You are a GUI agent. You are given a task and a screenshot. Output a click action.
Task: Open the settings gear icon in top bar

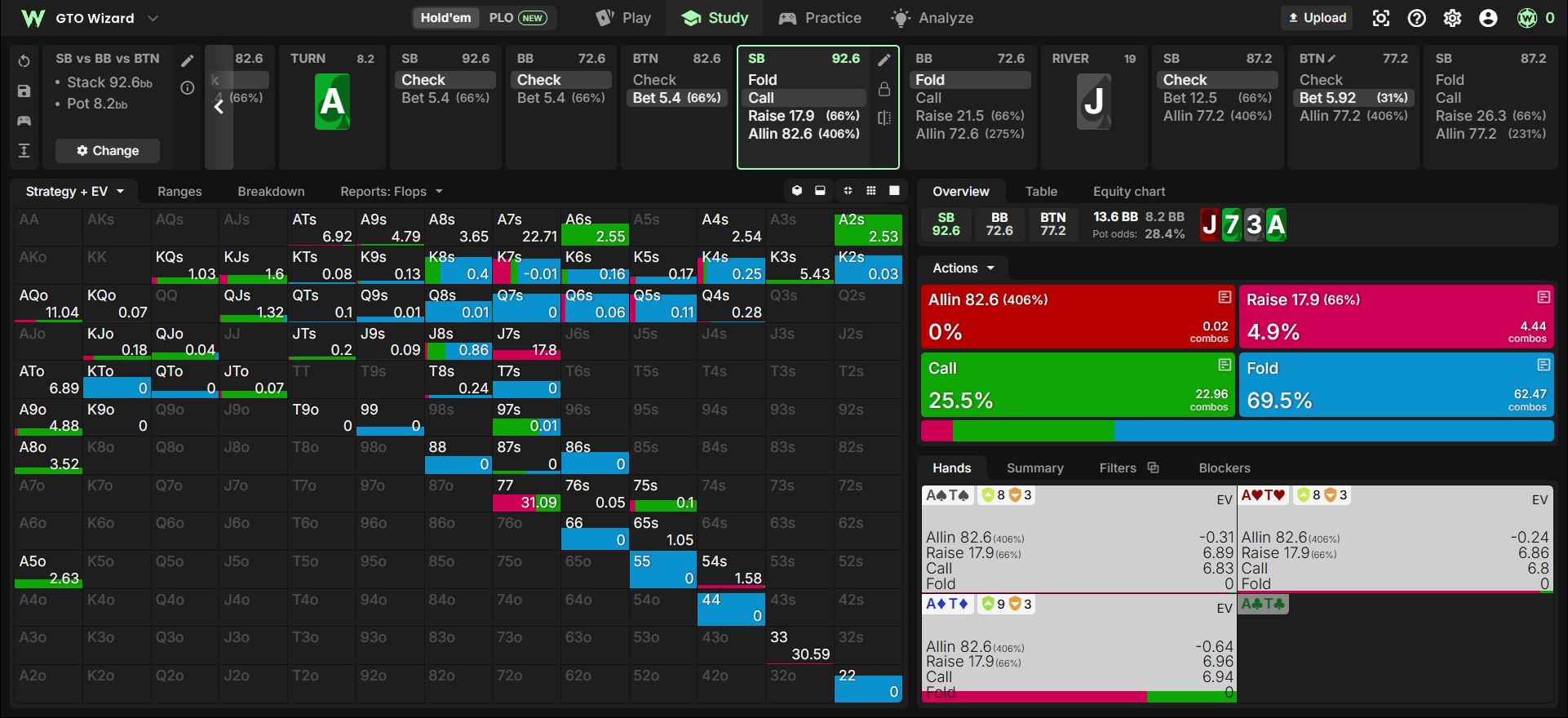1453,18
